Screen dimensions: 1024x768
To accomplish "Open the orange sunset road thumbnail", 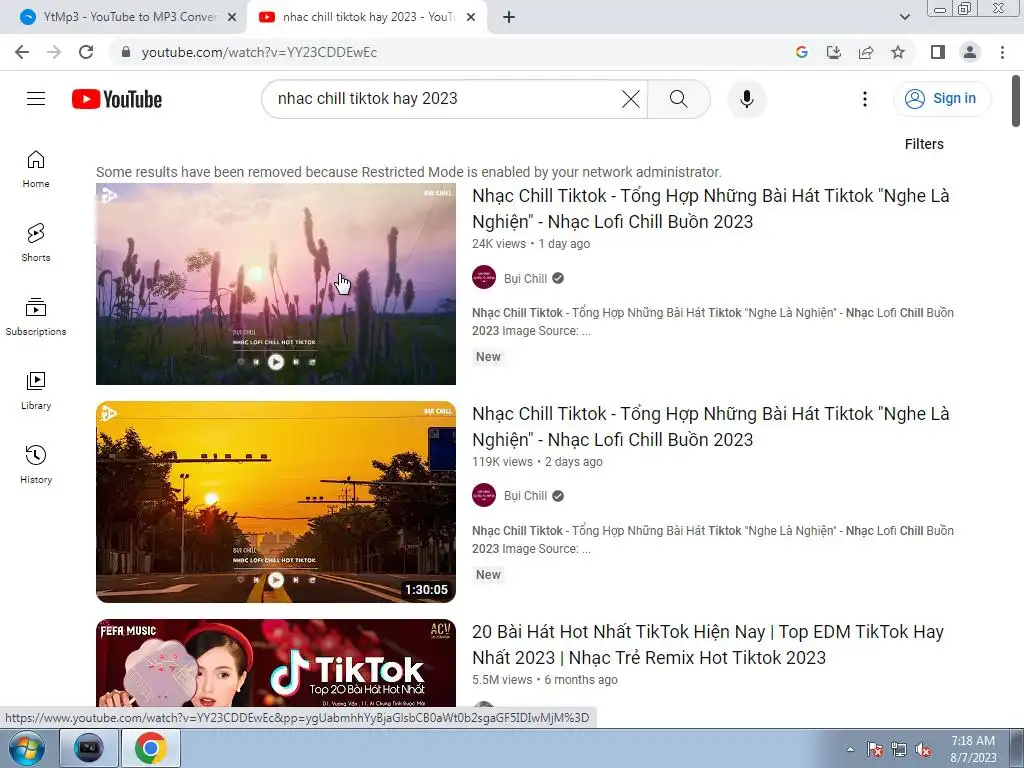I will coord(276,502).
